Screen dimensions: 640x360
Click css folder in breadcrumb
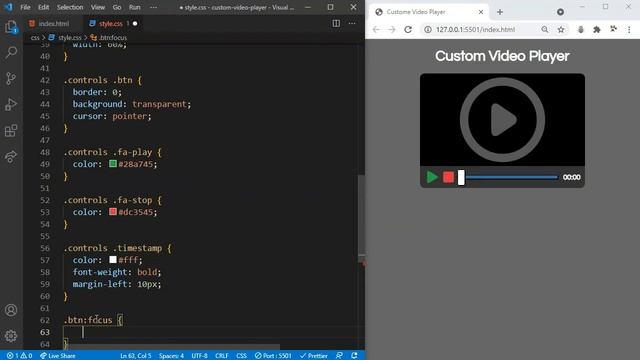(35, 38)
